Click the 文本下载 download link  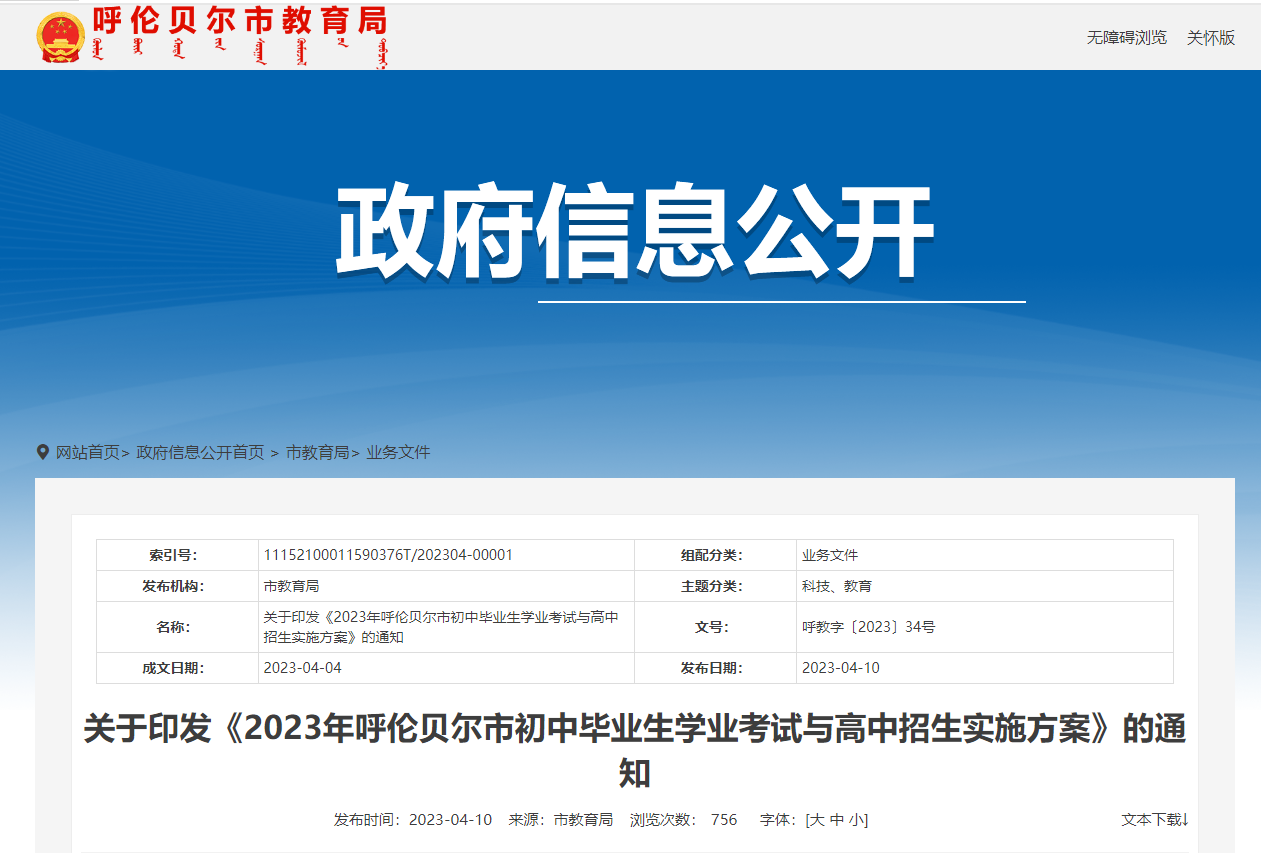1150,820
